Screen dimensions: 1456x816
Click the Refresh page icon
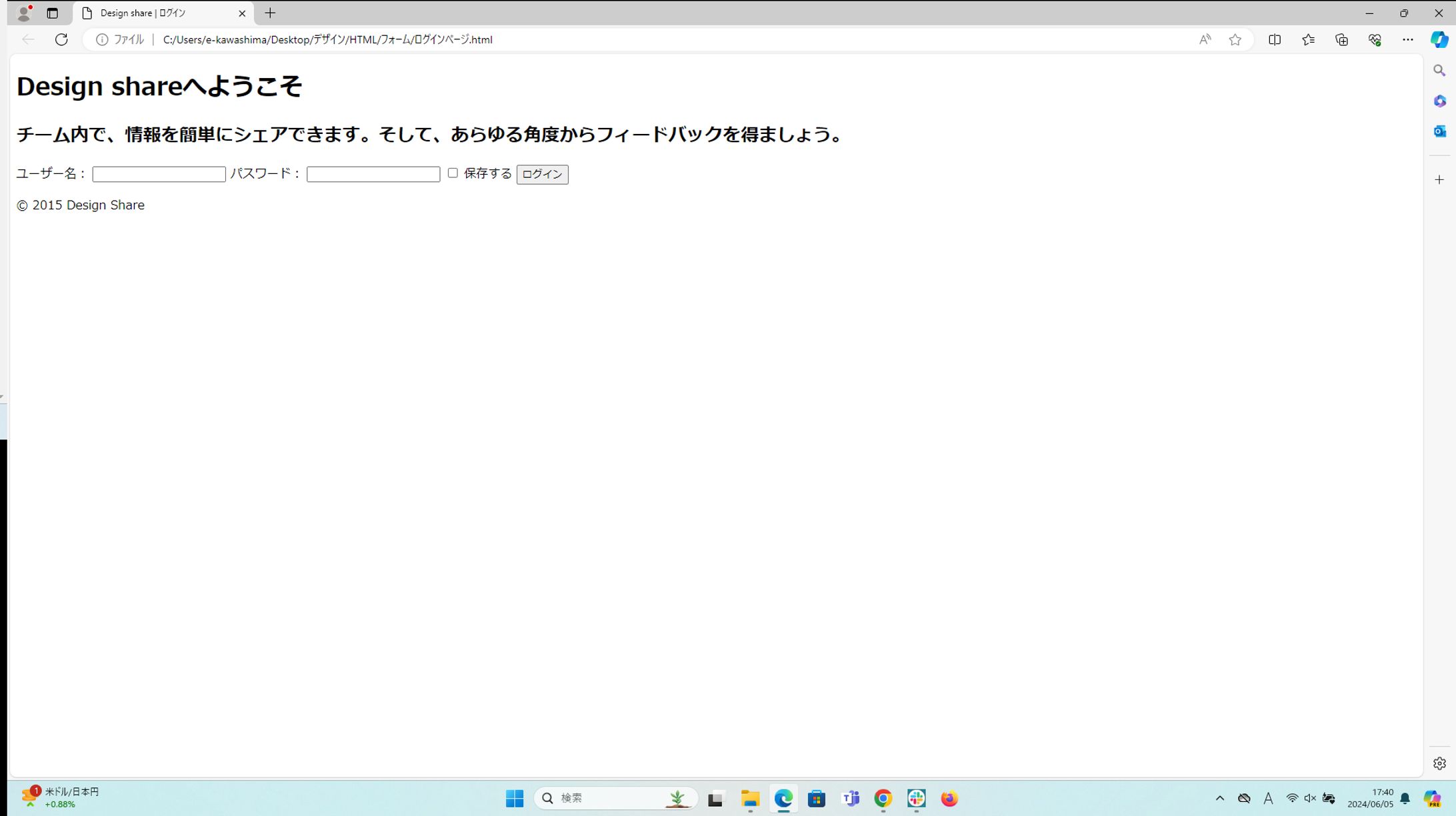pyautogui.click(x=61, y=39)
